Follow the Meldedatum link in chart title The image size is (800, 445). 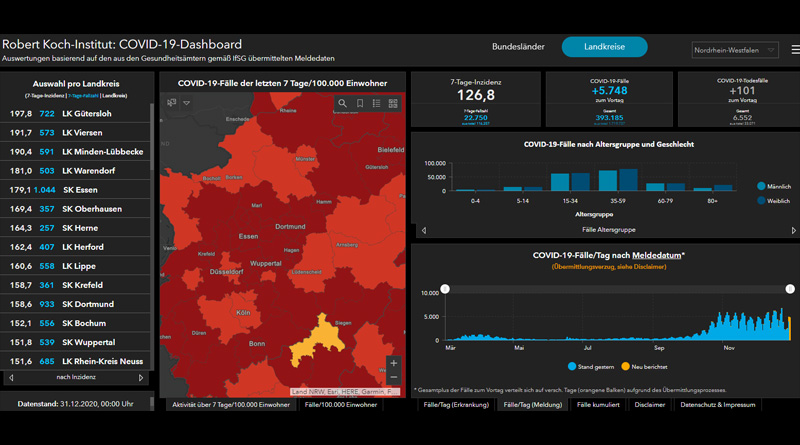657,255
